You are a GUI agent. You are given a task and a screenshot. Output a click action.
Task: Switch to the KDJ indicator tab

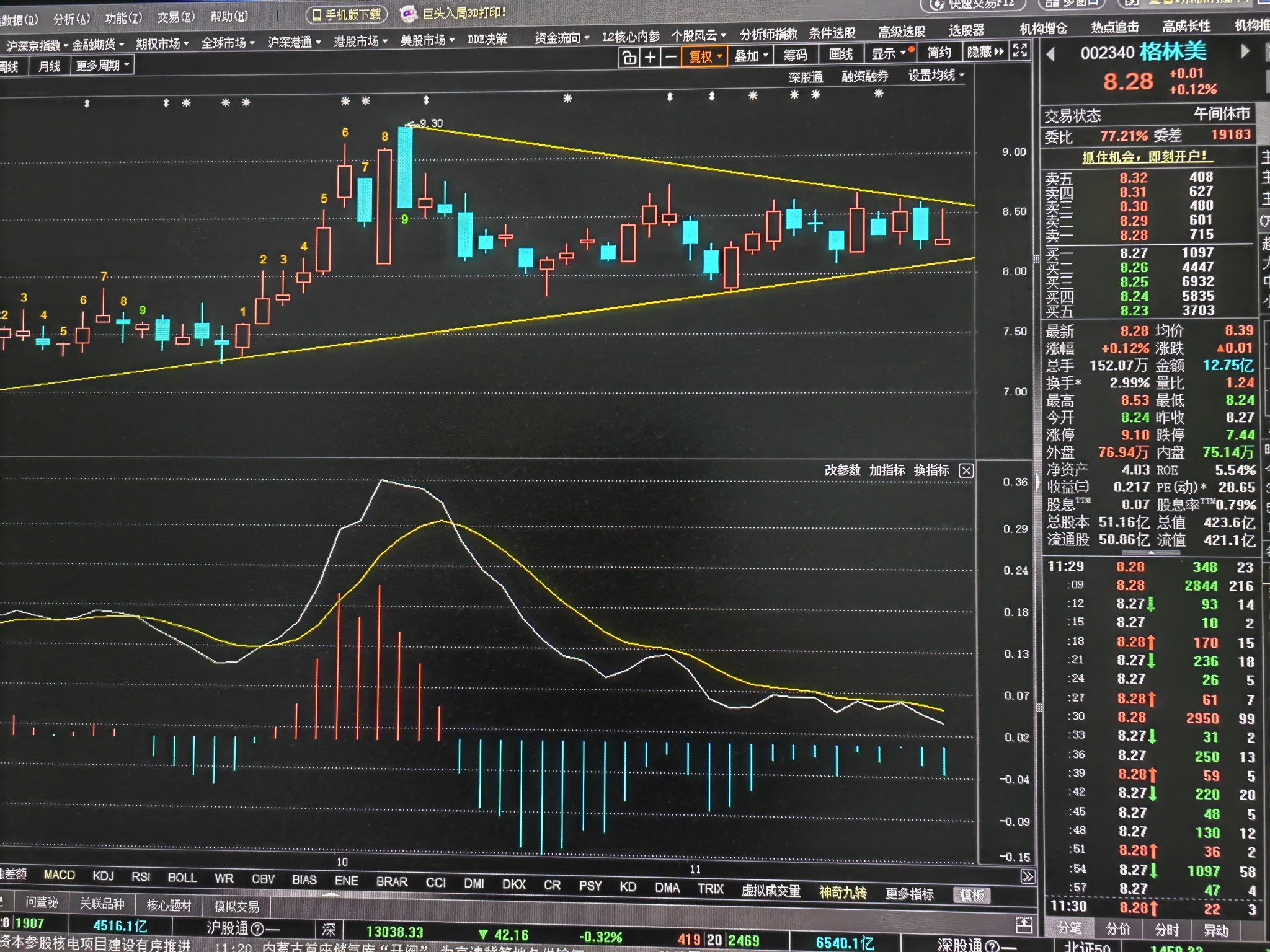pyautogui.click(x=103, y=875)
